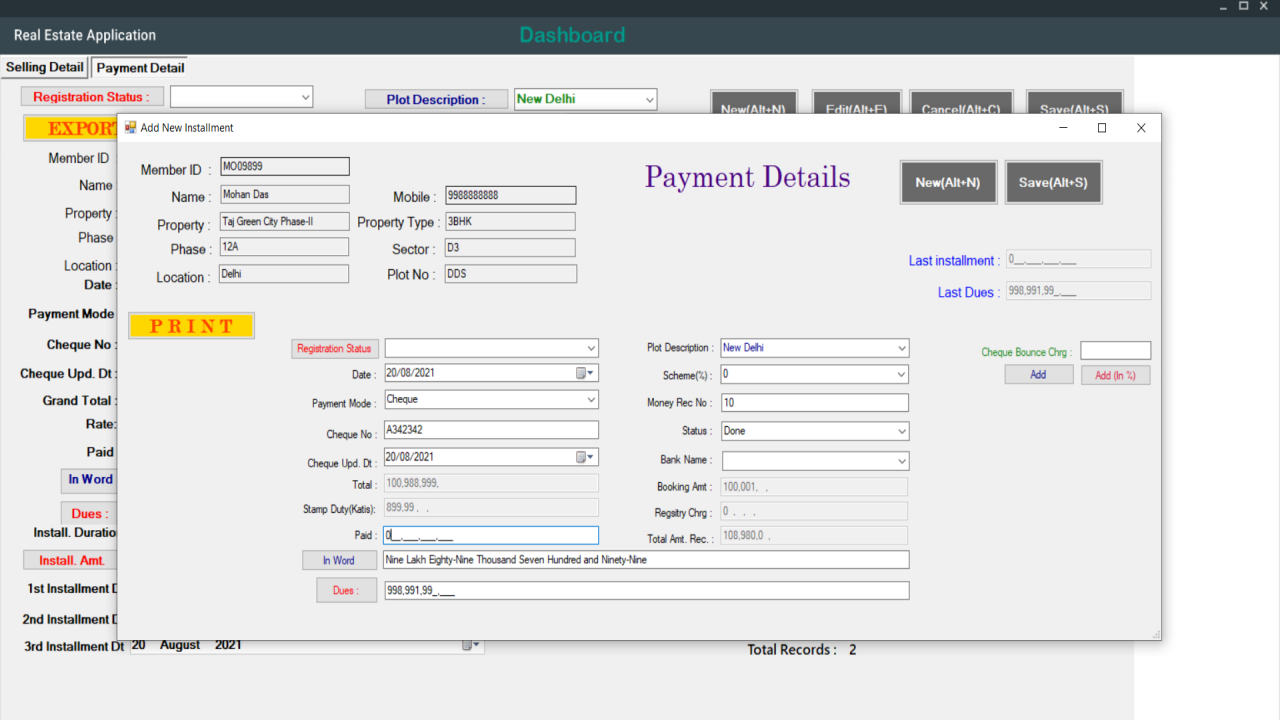Viewport: 1280px width, 720px height.
Task: Click the Dues button in dialog
Action: (346, 590)
